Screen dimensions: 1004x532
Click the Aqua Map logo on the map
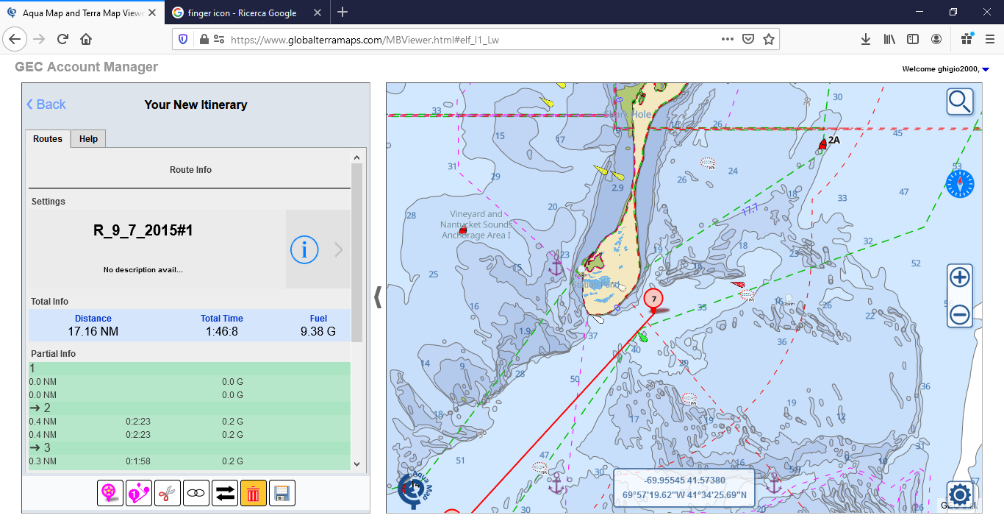pyautogui.click(x=414, y=490)
